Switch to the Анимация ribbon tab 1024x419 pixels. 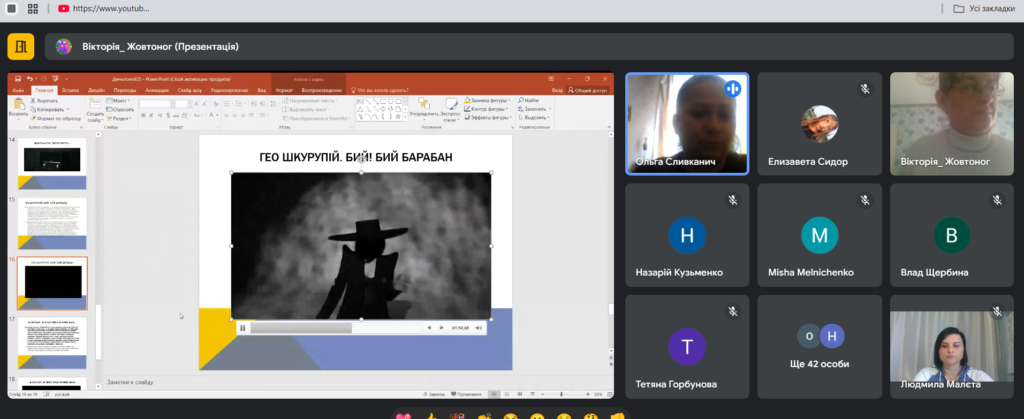157,91
